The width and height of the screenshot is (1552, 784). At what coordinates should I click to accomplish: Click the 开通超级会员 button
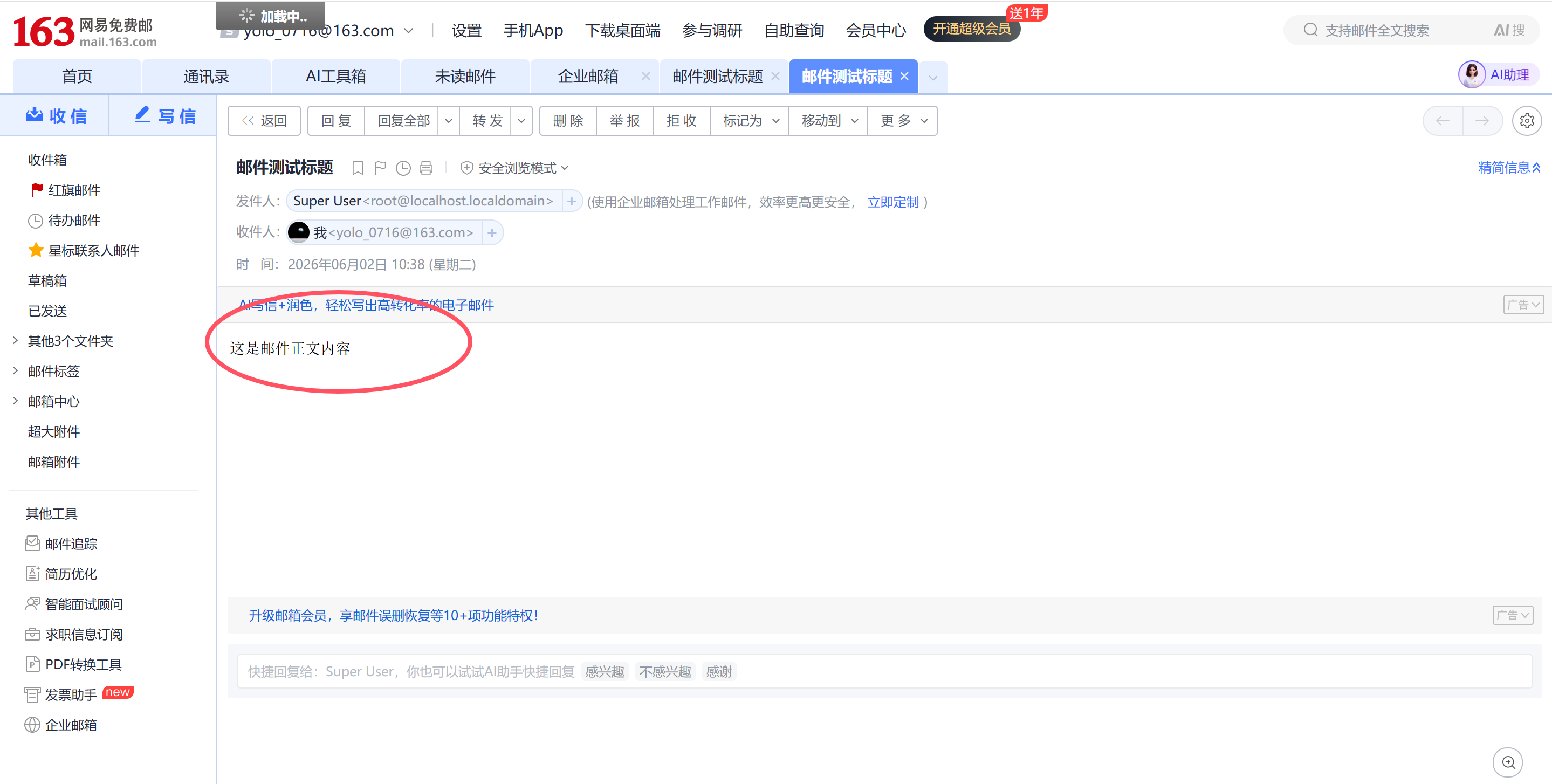tap(971, 29)
